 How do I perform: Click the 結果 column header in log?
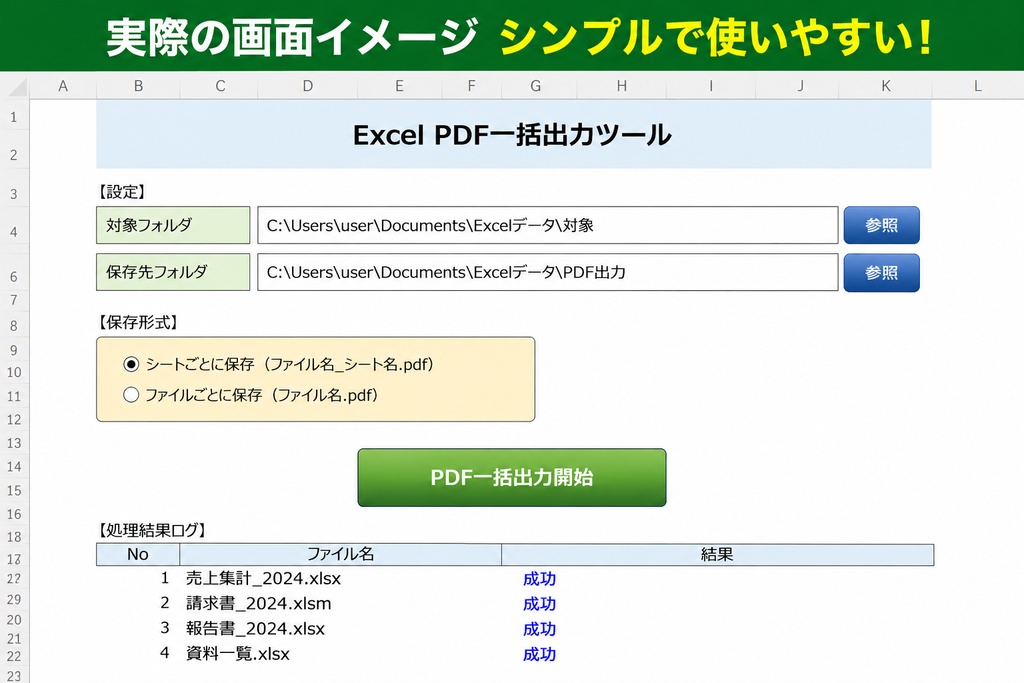coord(717,554)
